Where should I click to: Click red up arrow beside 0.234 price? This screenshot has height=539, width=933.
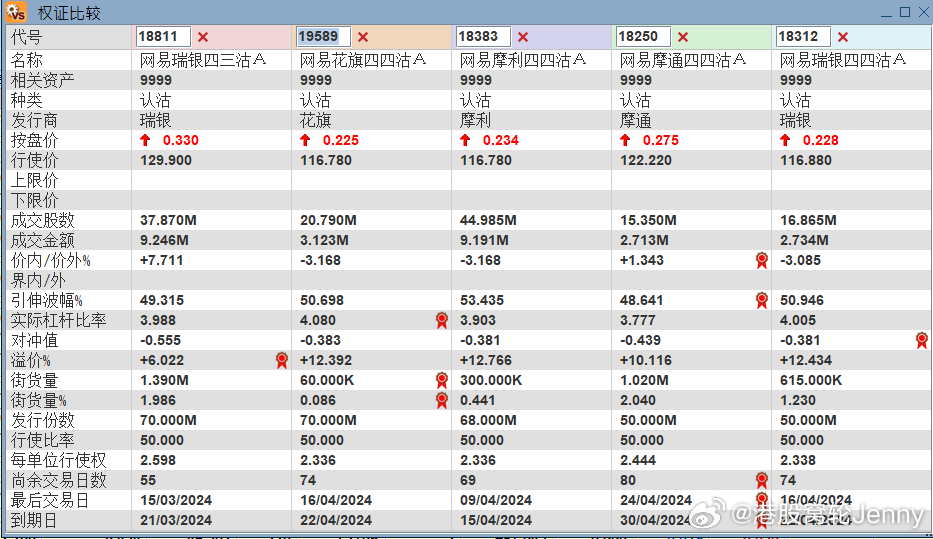tap(465, 140)
